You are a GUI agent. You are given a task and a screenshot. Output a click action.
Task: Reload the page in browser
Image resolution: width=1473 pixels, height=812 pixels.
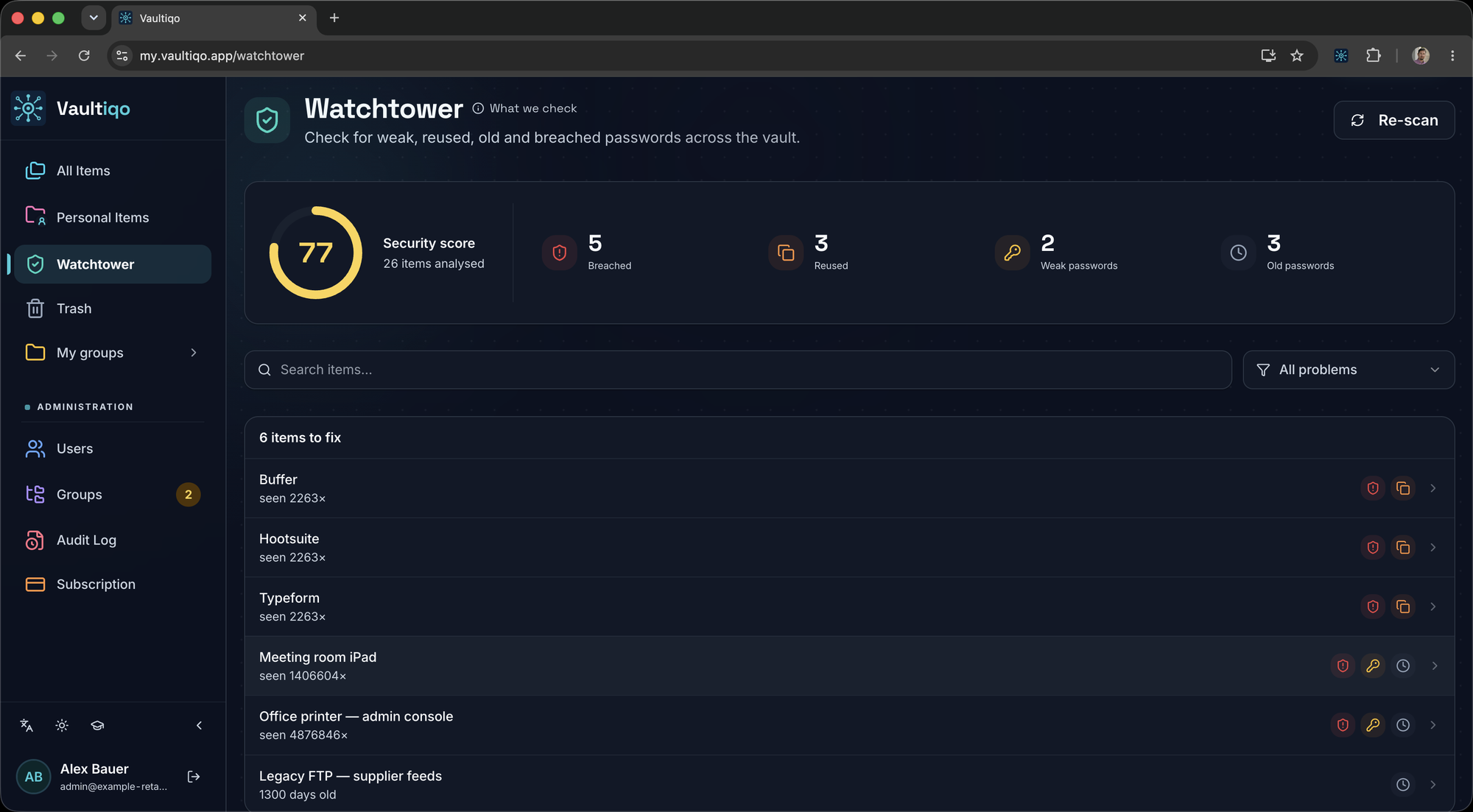(x=84, y=56)
